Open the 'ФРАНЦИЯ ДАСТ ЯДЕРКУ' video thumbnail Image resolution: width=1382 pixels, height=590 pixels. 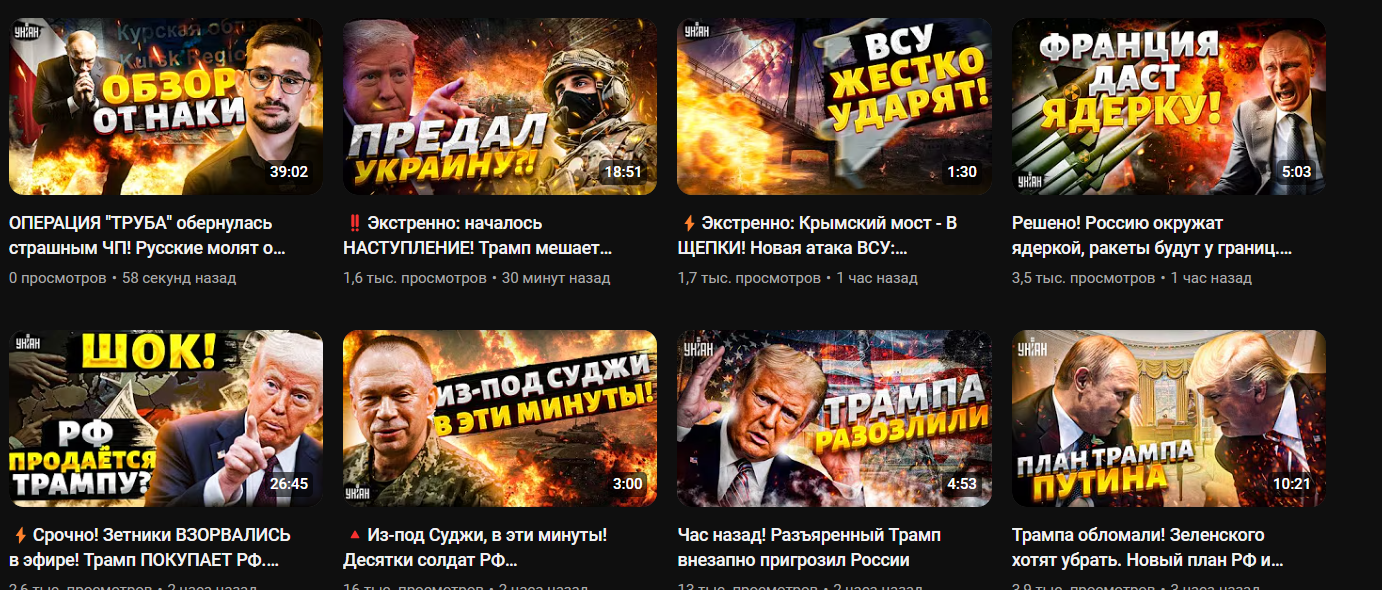click(1169, 106)
